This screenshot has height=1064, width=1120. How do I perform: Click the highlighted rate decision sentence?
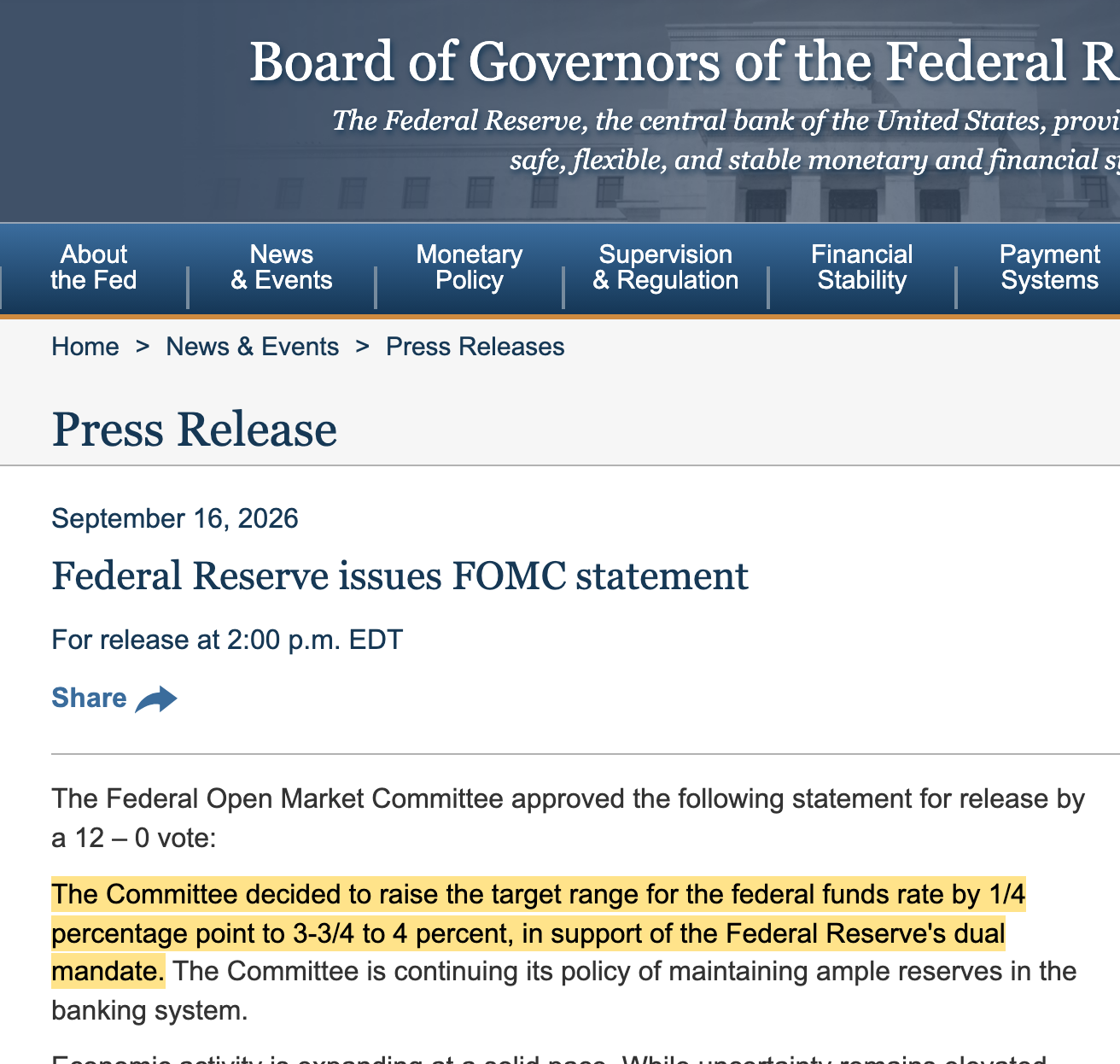pyautogui.click(x=538, y=933)
